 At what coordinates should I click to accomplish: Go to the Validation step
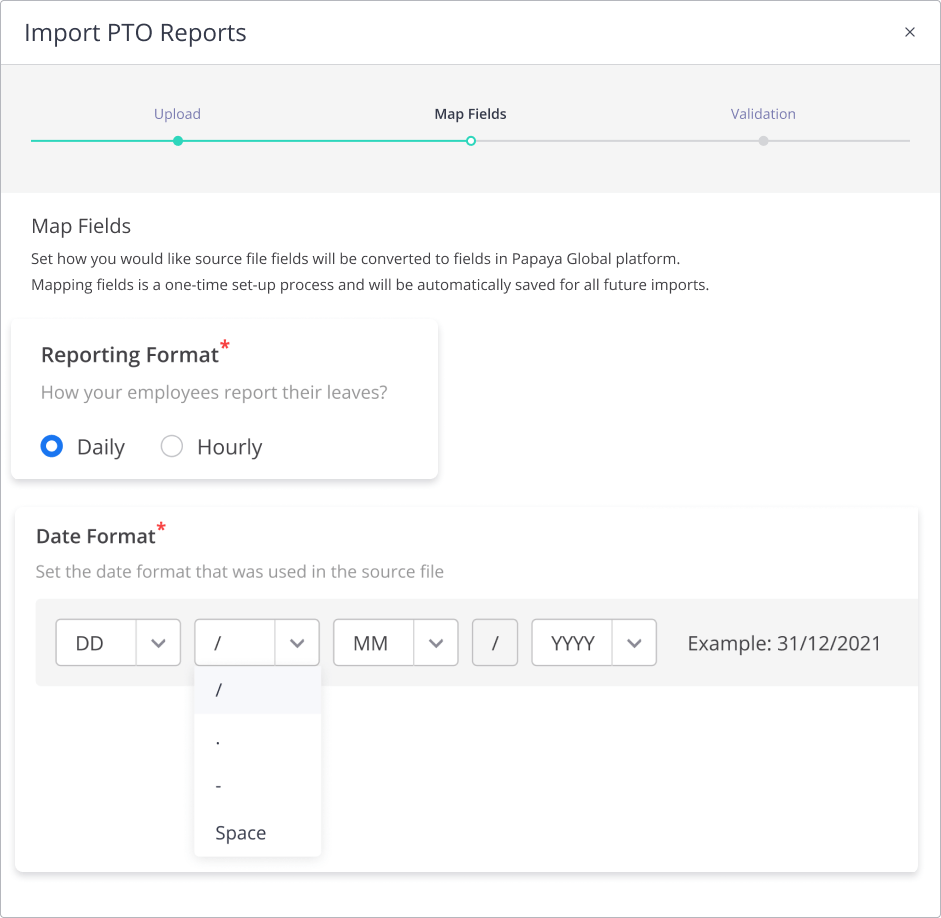[763, 113]
